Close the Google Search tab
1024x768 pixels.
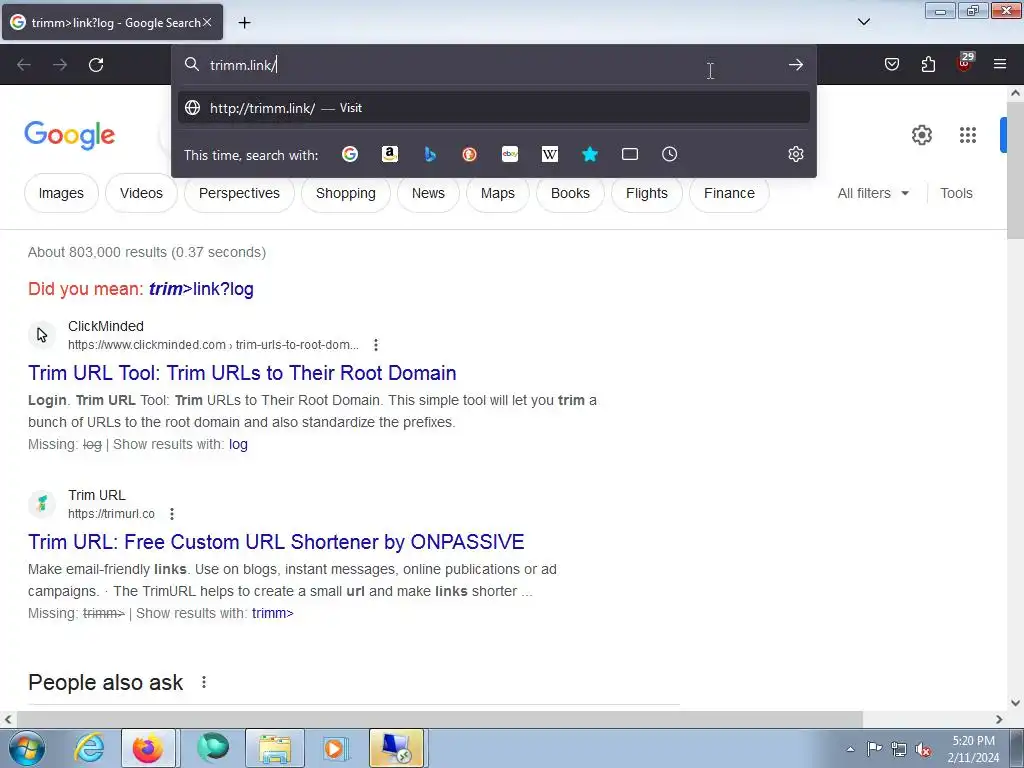[x=207, y=22]
